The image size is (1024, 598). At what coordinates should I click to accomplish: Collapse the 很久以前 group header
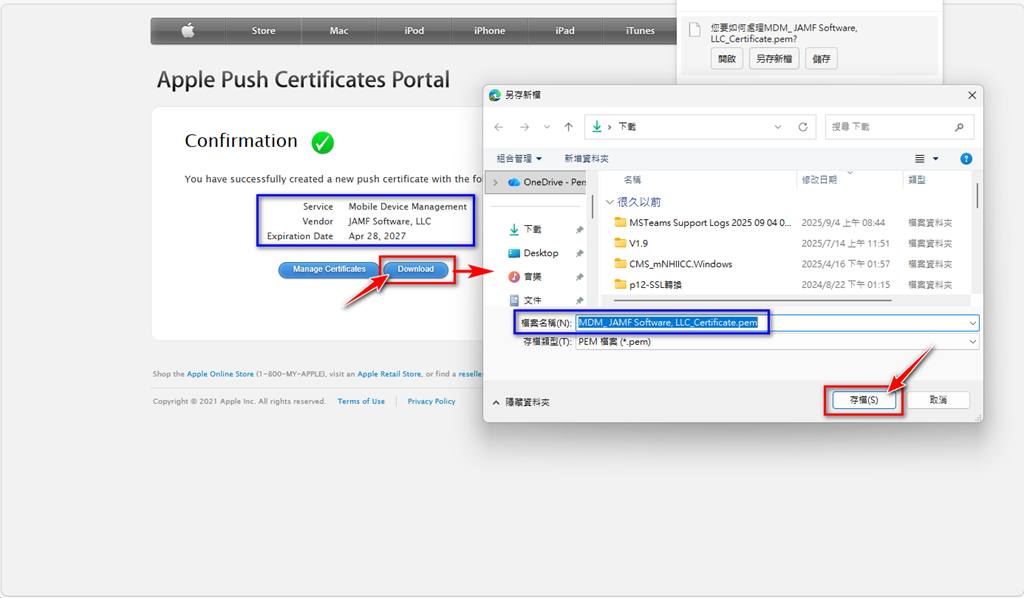(x=610, y=201)
